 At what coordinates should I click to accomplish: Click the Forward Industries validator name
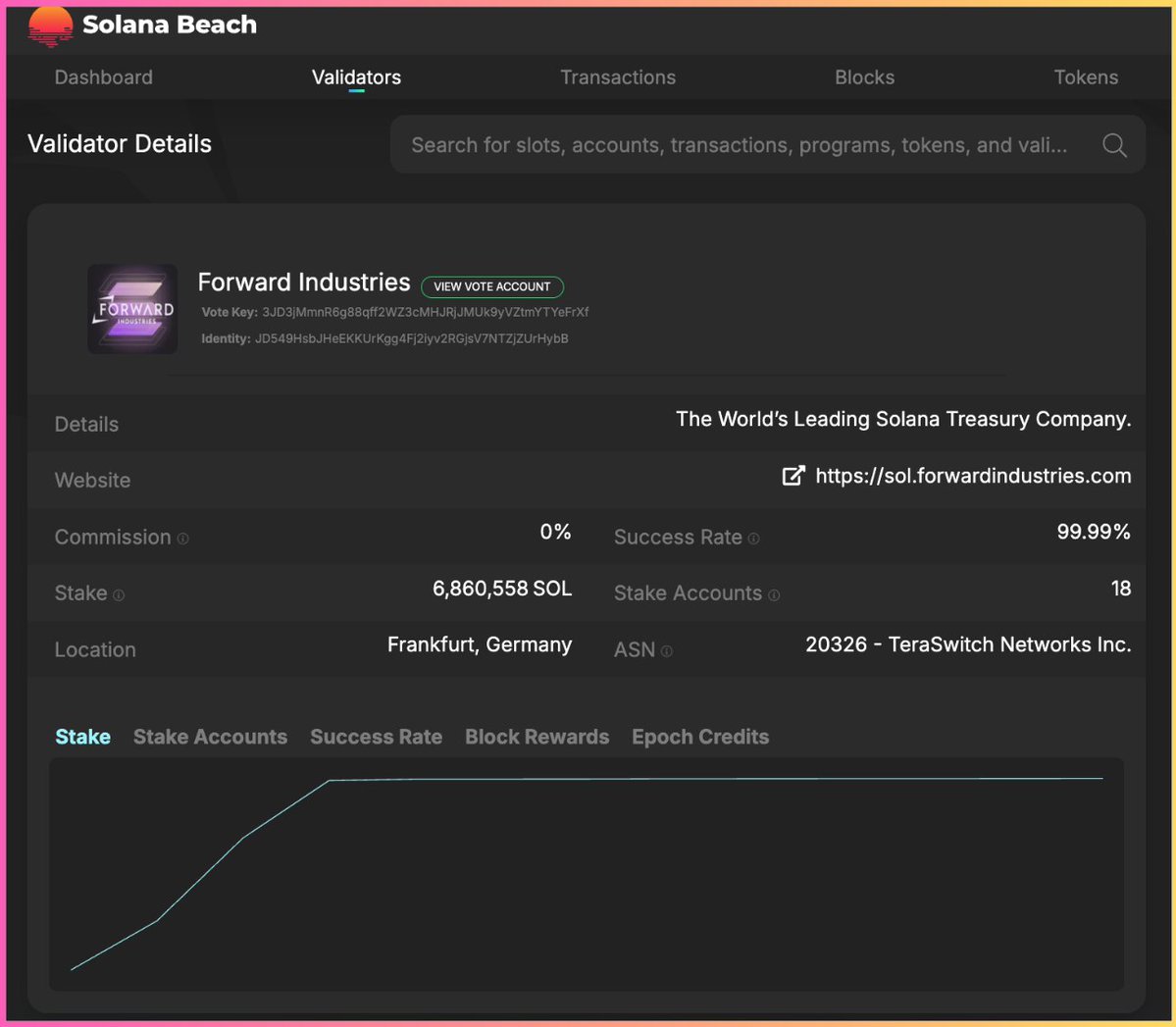[304, 282]
